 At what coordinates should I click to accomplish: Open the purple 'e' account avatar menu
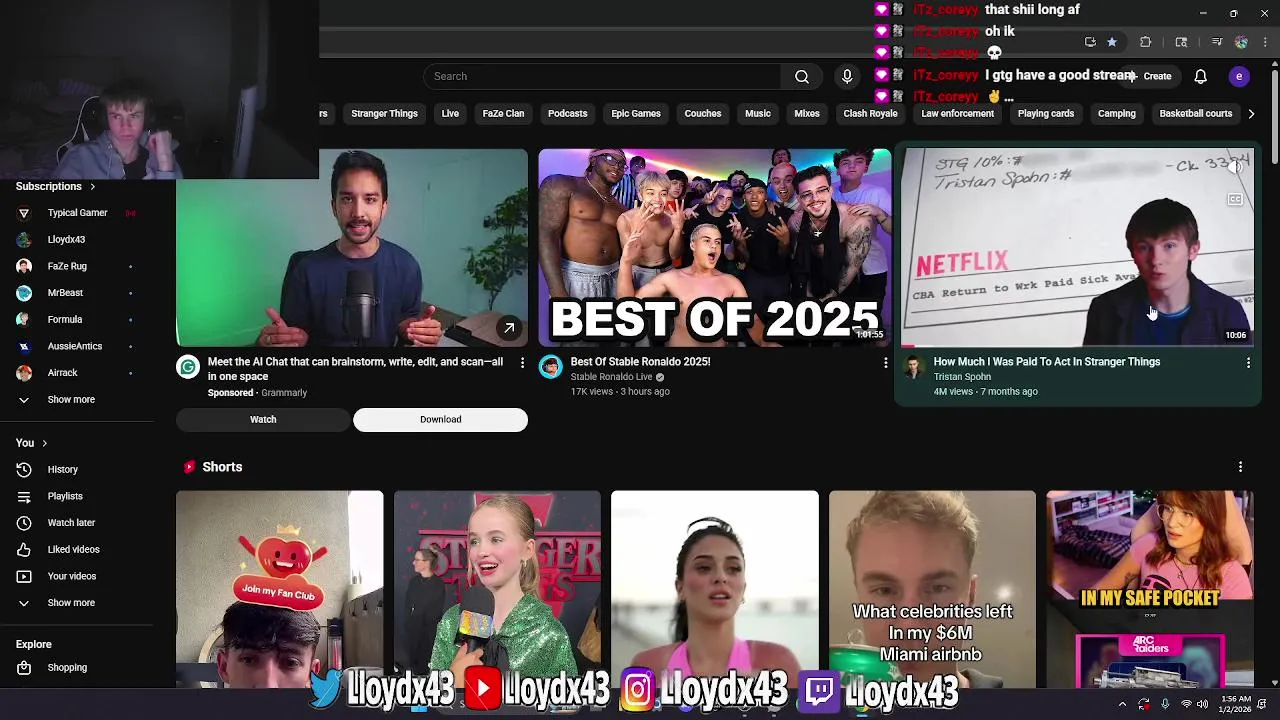(x=1239, y=76)
